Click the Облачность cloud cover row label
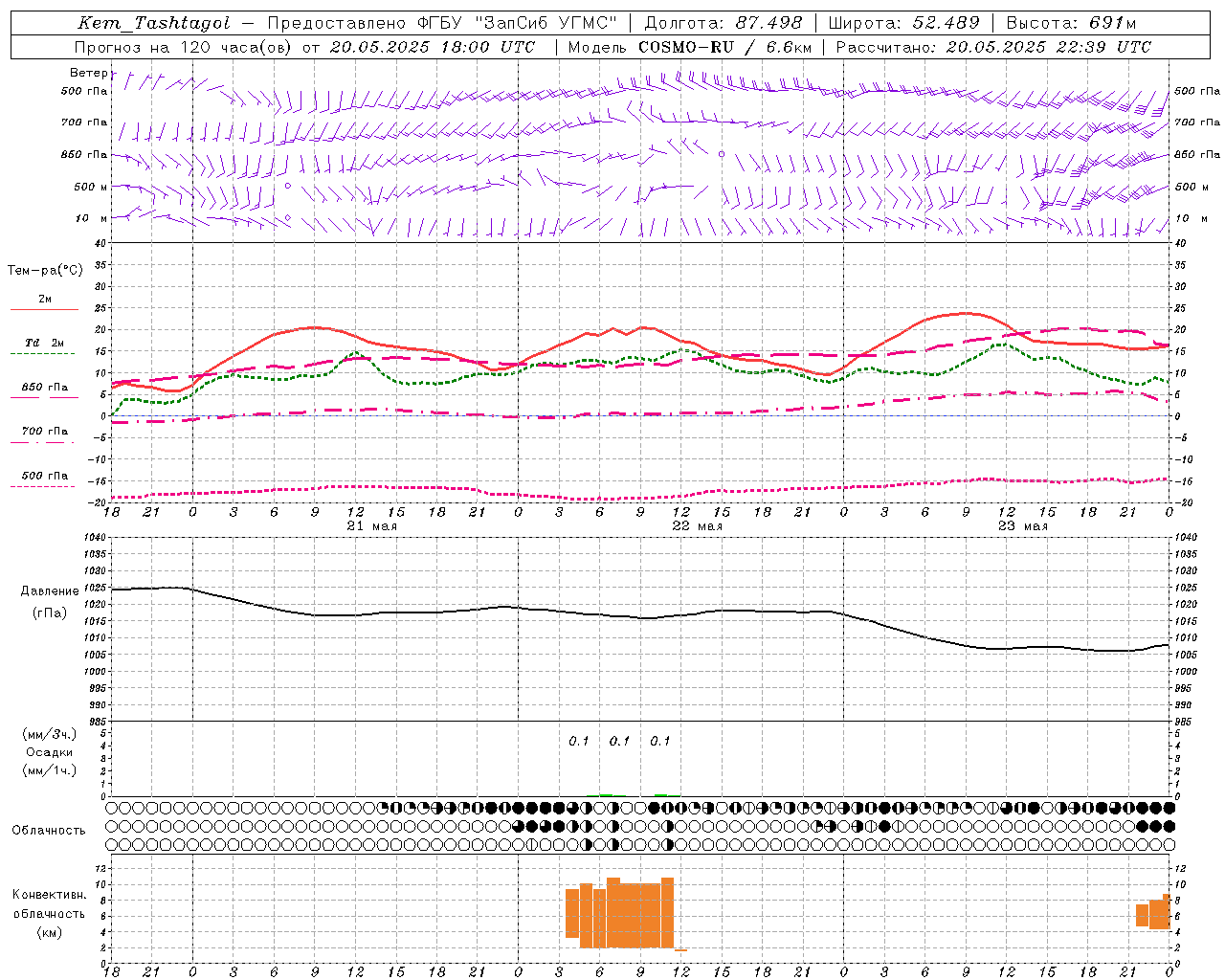Image resolution: width=1225 pixels, height=980 pixels. pyautogui.click(x=49, y=830)
